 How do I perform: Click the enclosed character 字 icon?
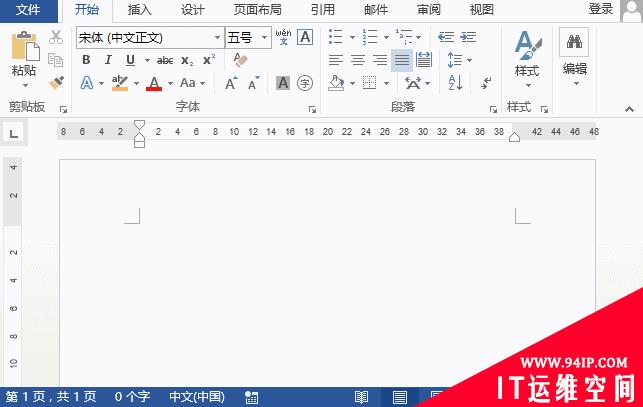(305, 83)
